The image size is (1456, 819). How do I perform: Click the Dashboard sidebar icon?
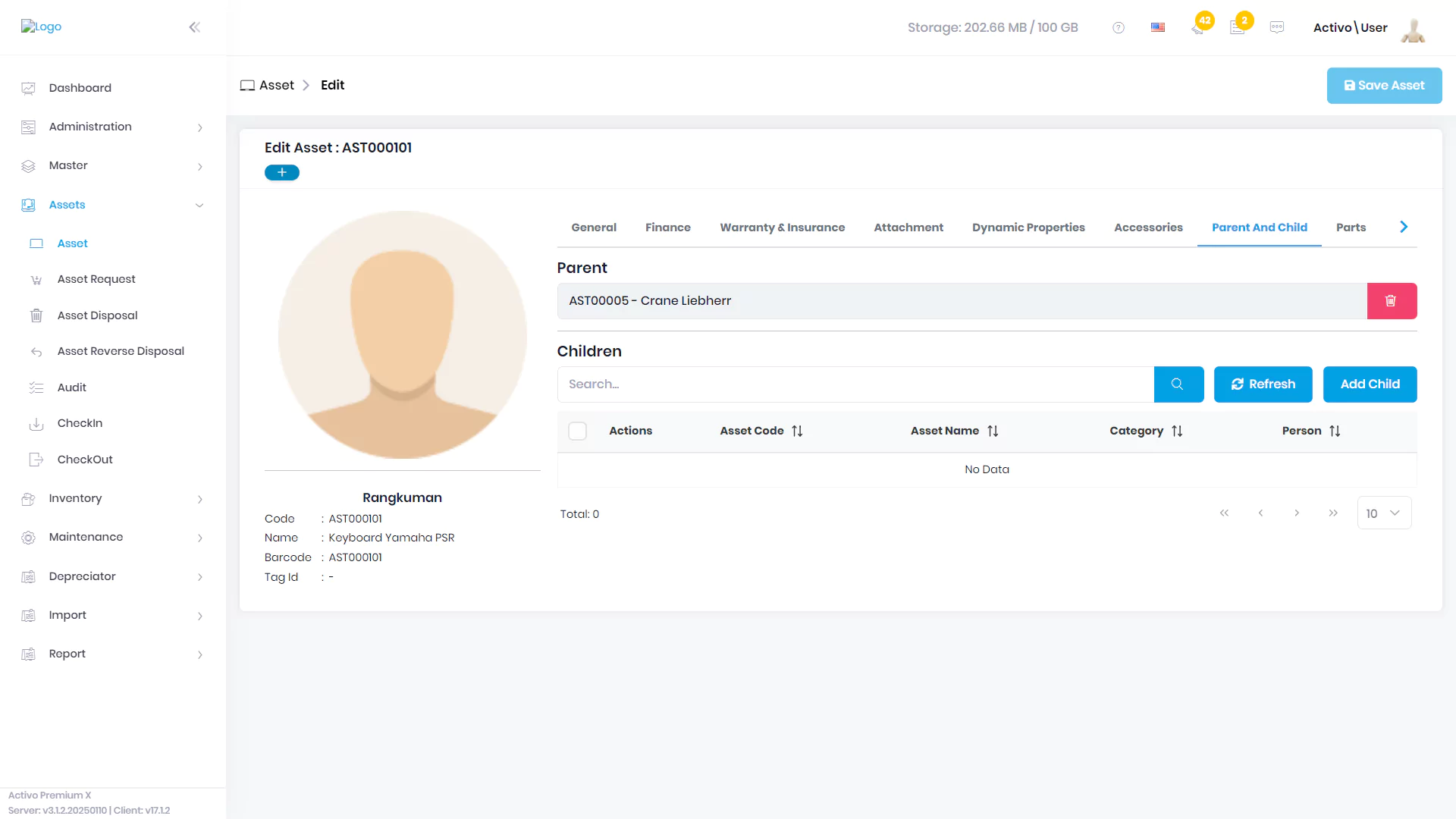point(28,88)
